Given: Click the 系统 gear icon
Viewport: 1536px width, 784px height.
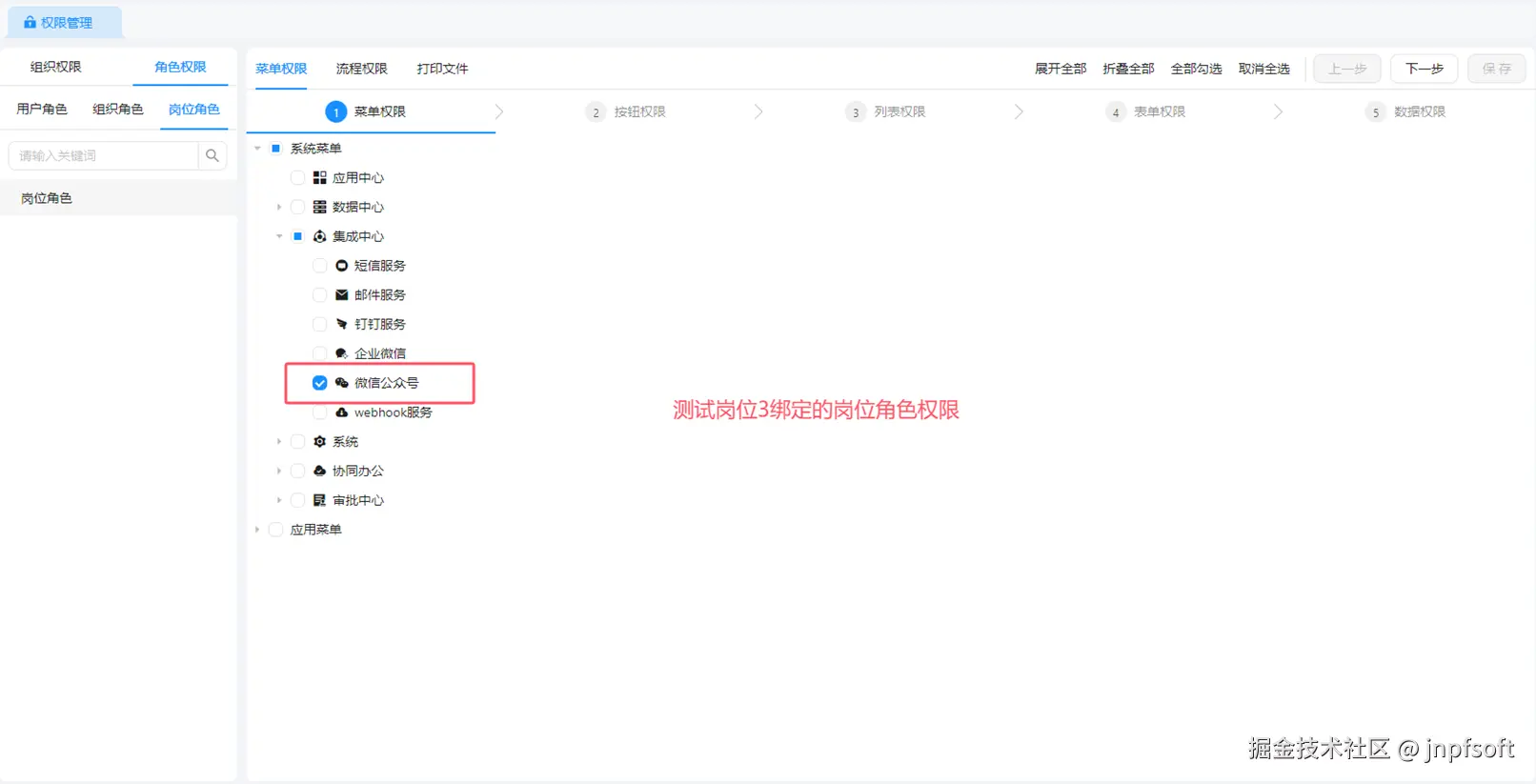Looking at the screenshot, I should 320,442.
